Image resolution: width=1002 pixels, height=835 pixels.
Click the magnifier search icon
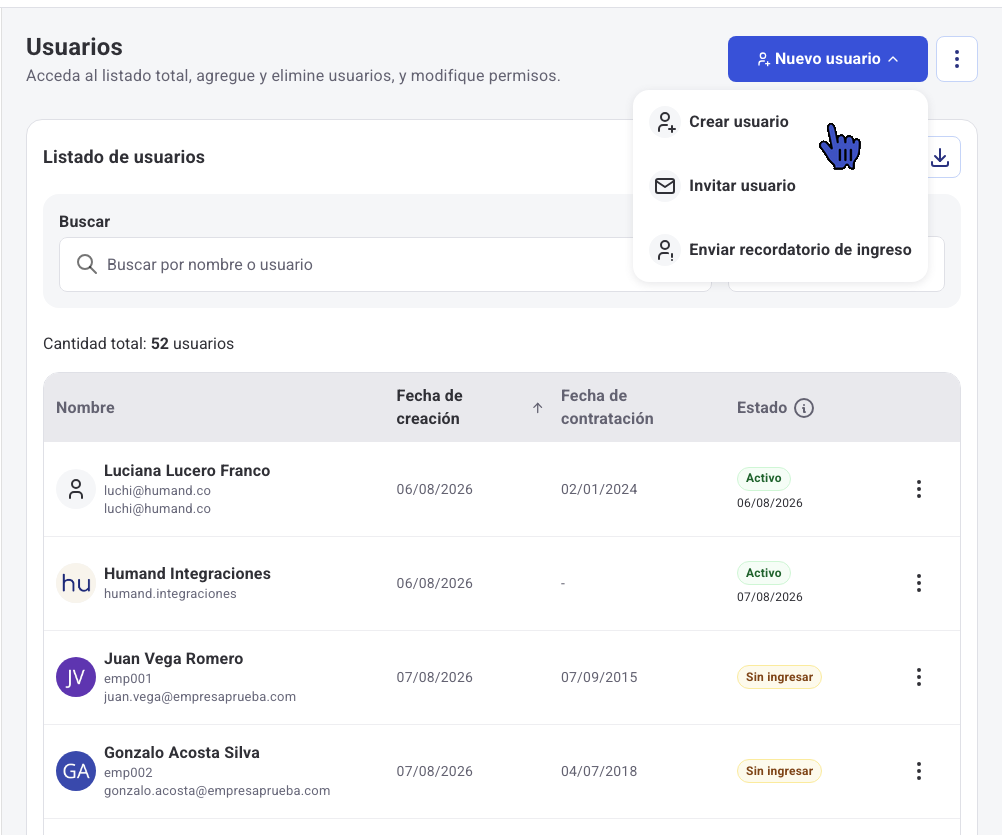[x=87, y=264]
